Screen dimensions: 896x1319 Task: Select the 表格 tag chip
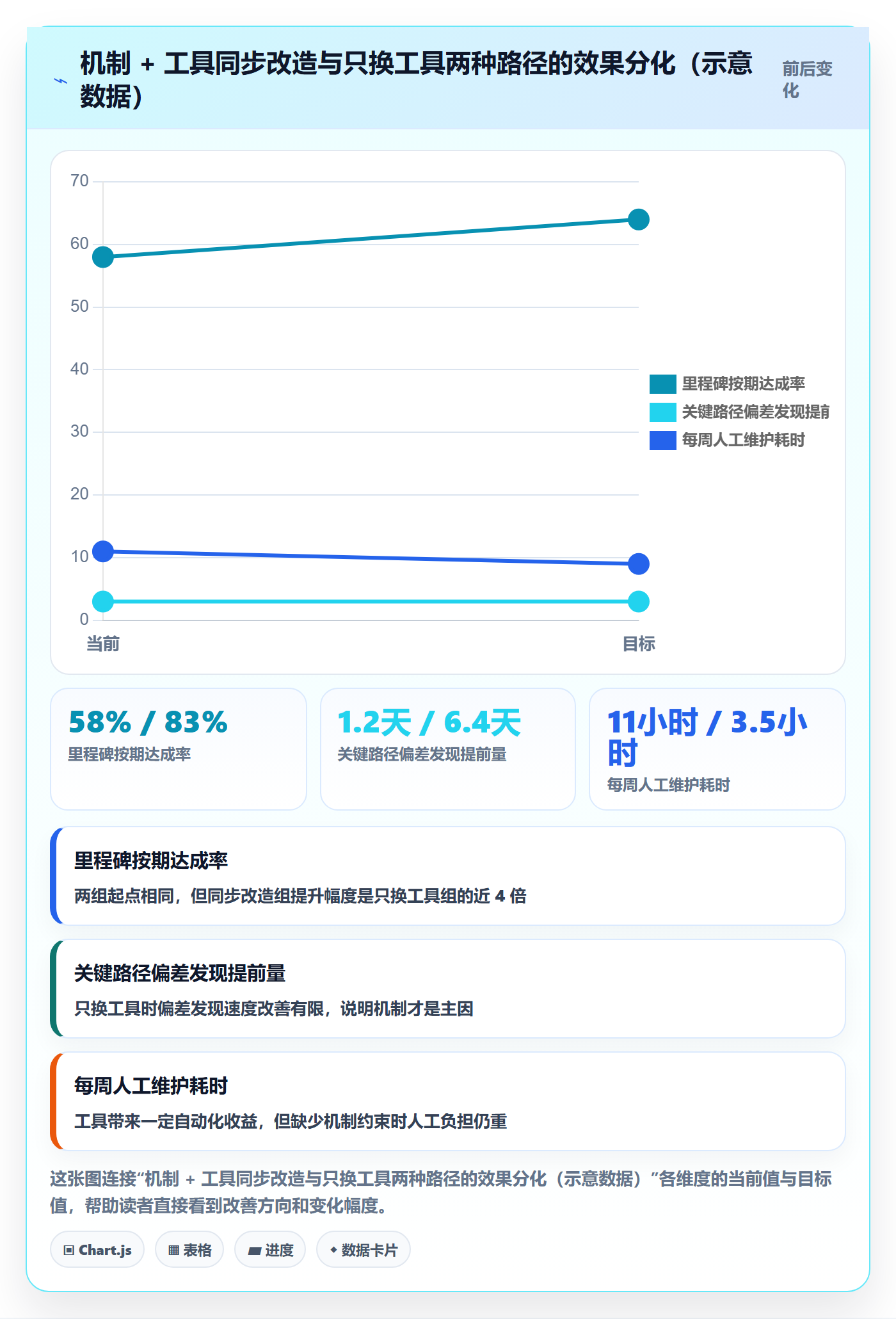pos(189,1249)
